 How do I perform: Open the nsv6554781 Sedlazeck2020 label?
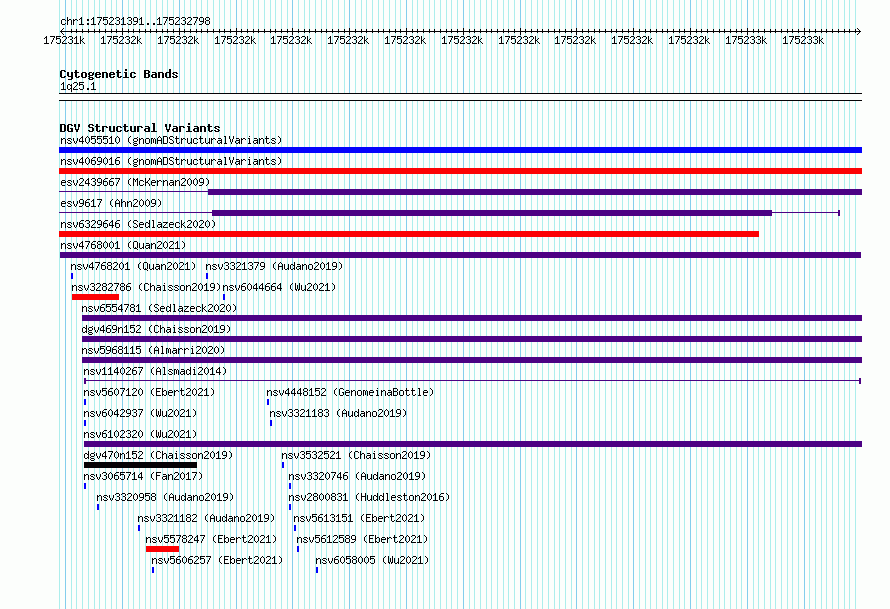point(159,308)
